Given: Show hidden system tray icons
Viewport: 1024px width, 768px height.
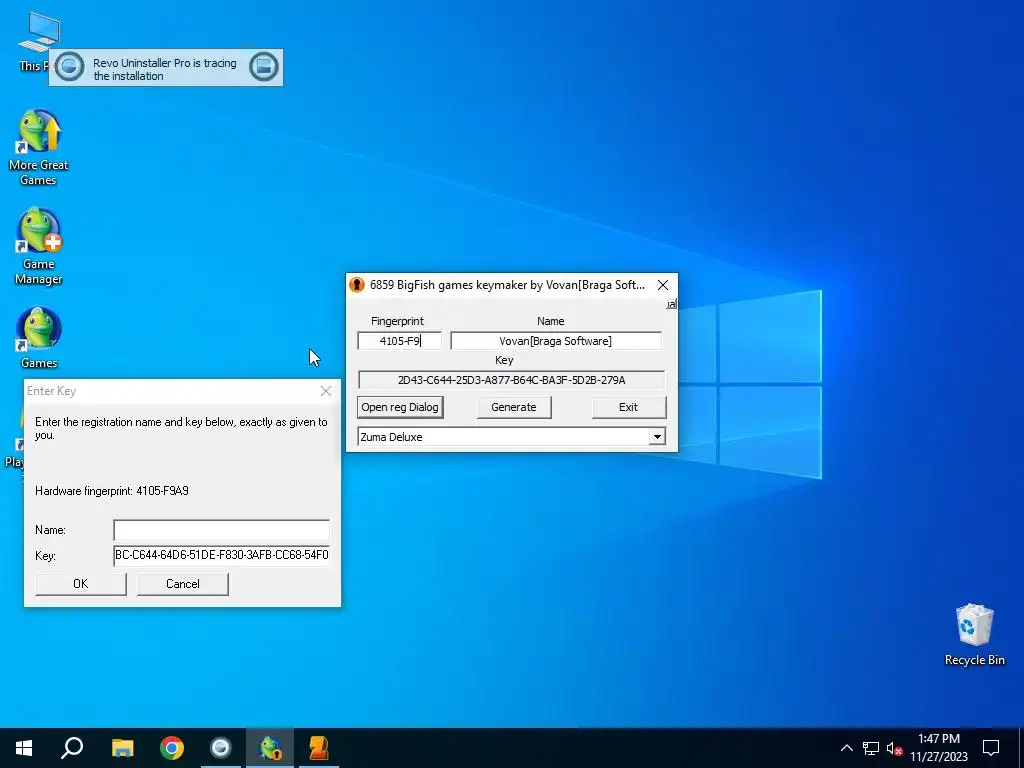Looking at the screenshot, I should click(x=846, y=748).
